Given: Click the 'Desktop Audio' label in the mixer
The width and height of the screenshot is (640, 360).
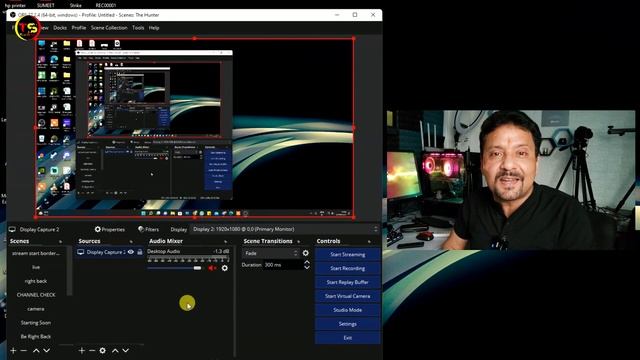Looking at the screenshot, I should [163, 251].
